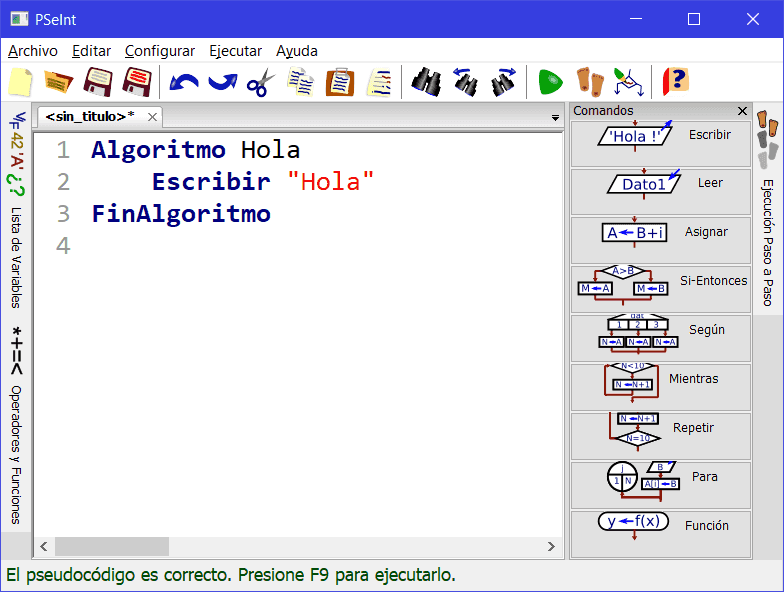Viewport: 784px width, 592px height.
Task: Insert the Mientras loop
Action: 661,388
